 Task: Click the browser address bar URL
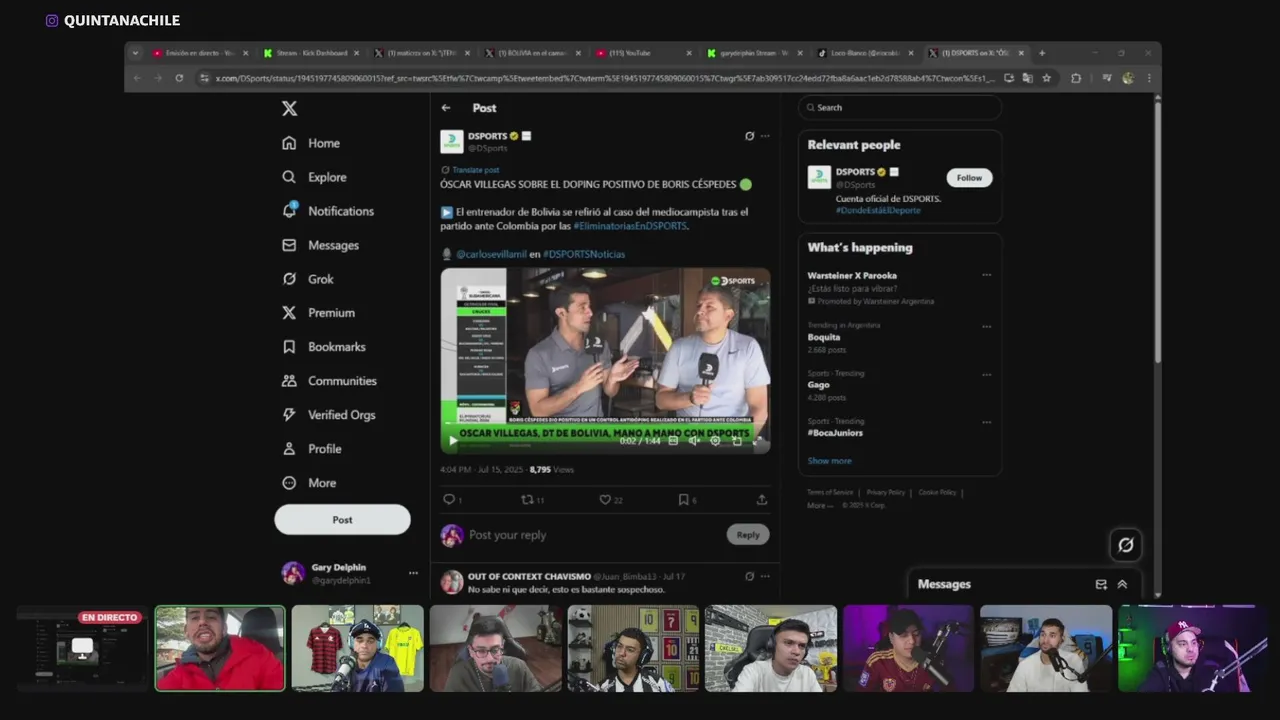tap(605, 78)
